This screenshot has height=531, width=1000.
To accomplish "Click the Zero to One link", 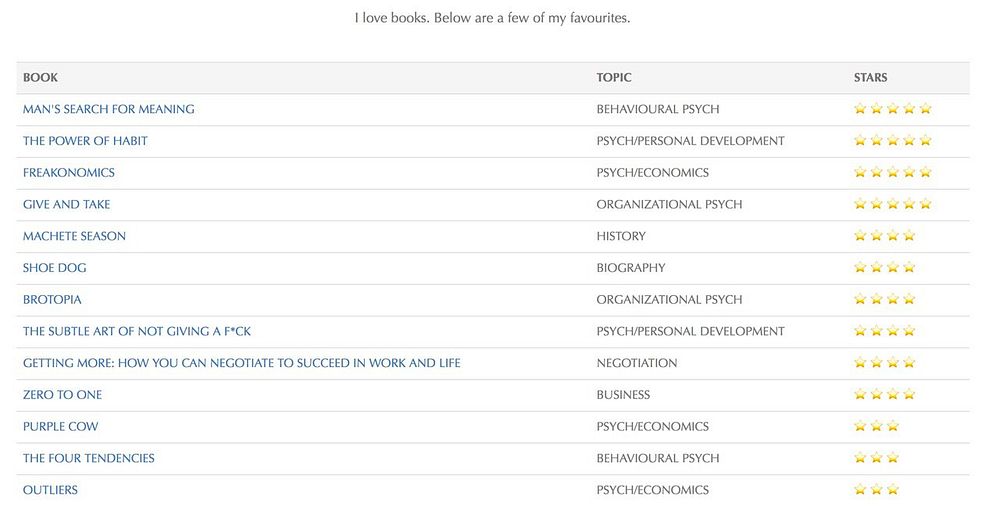I will 62,395.
